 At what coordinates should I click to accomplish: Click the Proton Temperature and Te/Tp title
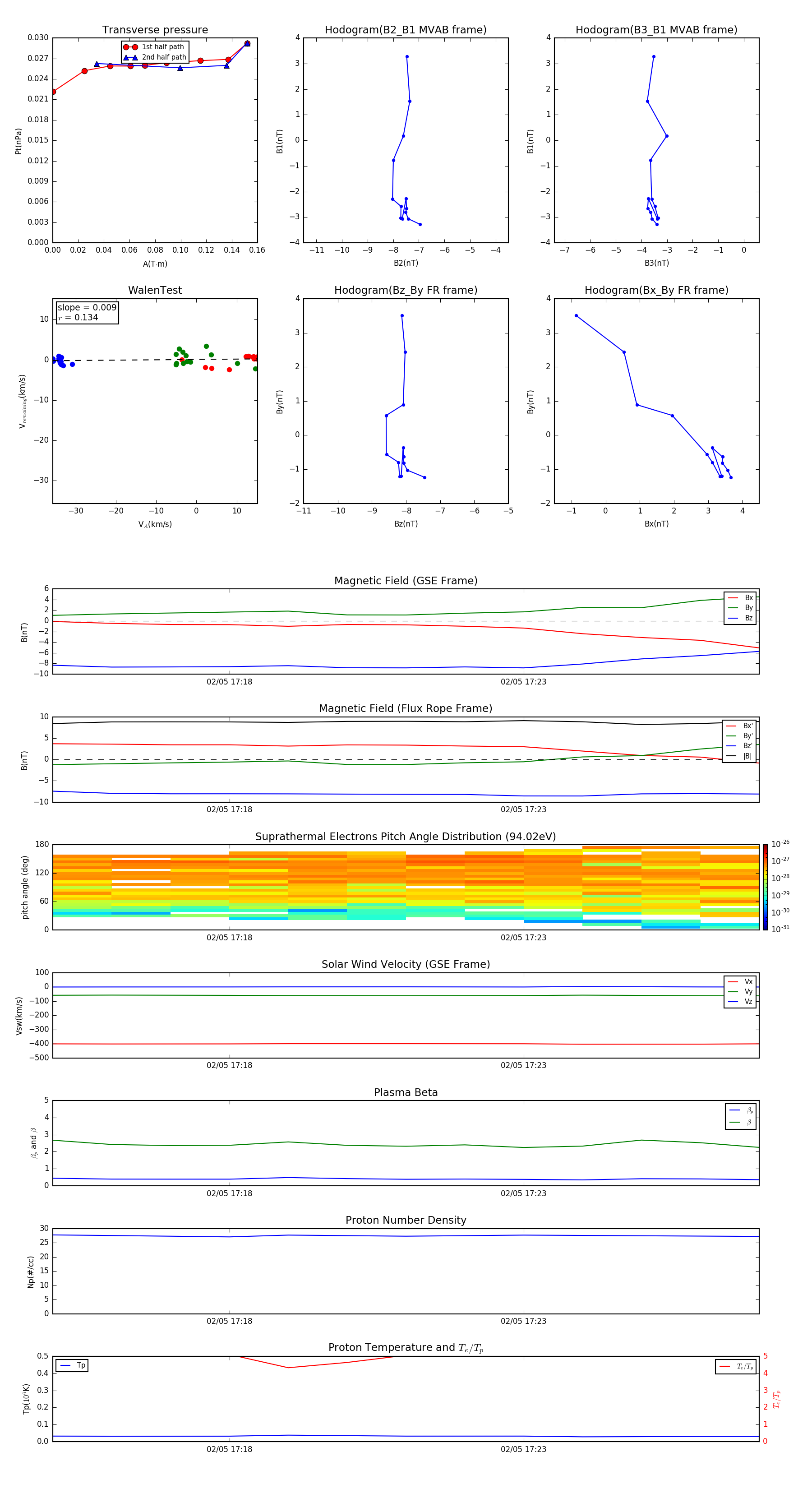coord(406,1347)
